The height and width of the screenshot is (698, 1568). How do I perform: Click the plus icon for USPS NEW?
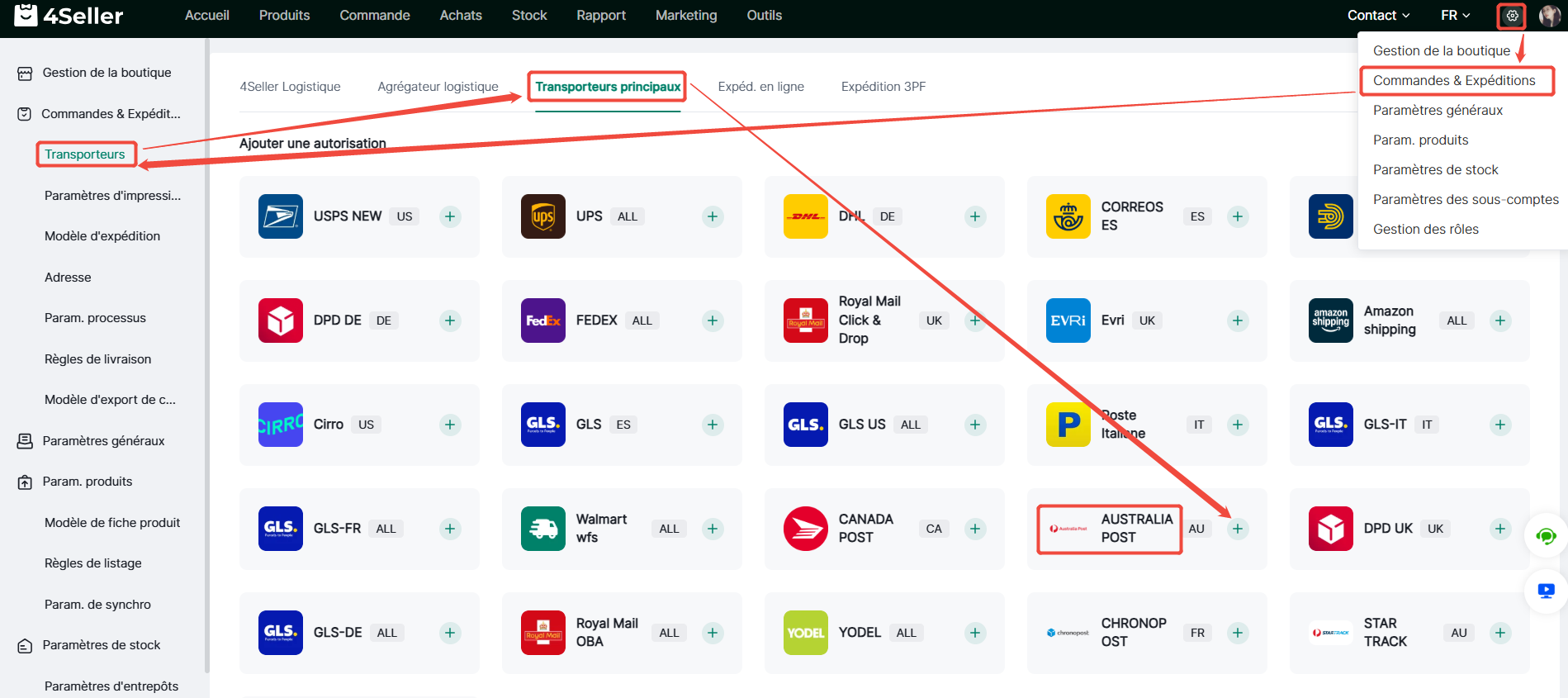[x=450, y=216]
